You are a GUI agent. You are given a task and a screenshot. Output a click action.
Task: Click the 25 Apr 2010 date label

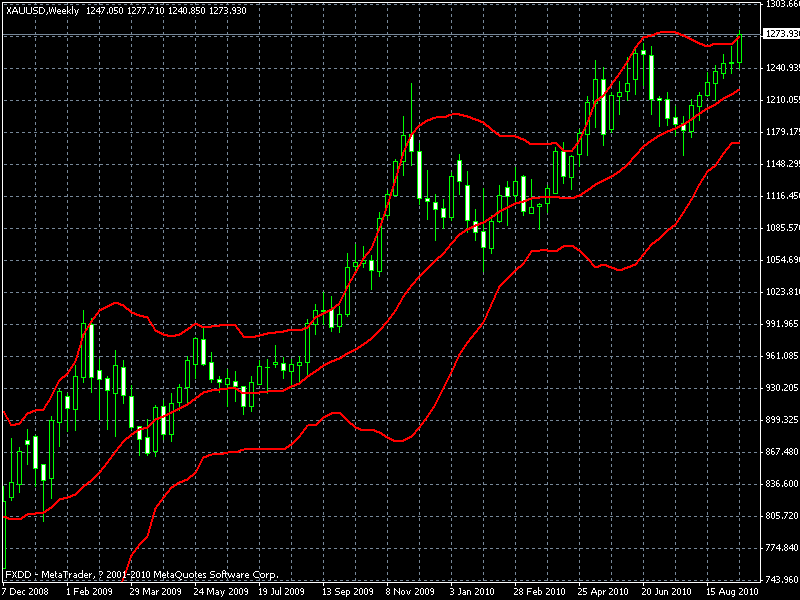click(603, 592)
